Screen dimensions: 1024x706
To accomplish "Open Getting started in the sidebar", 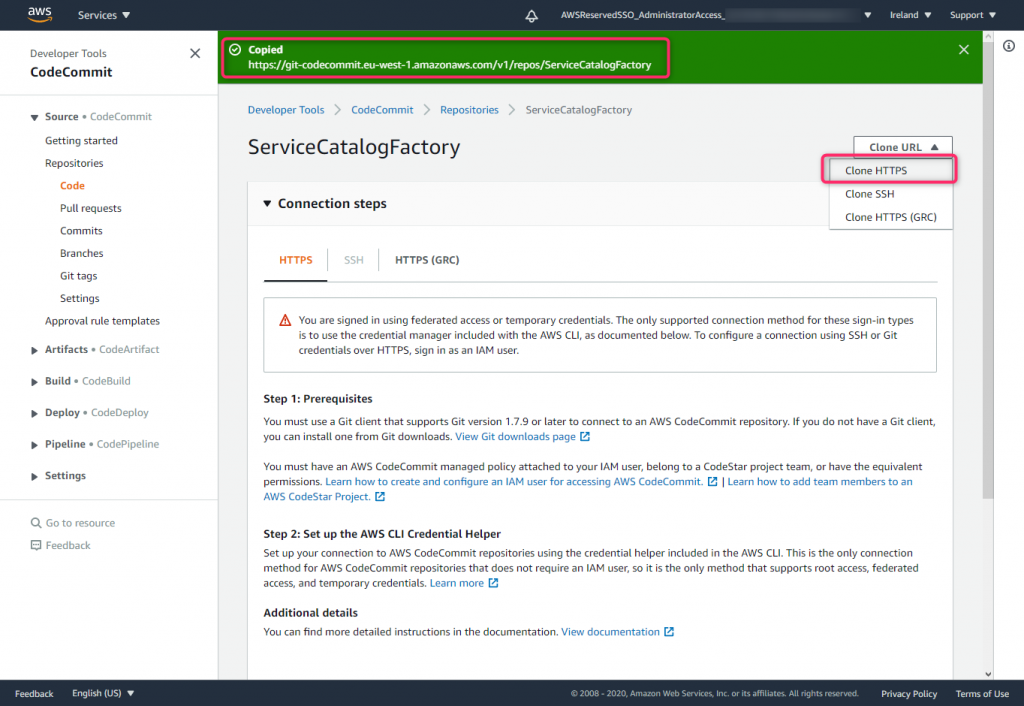I will (82, 140).
